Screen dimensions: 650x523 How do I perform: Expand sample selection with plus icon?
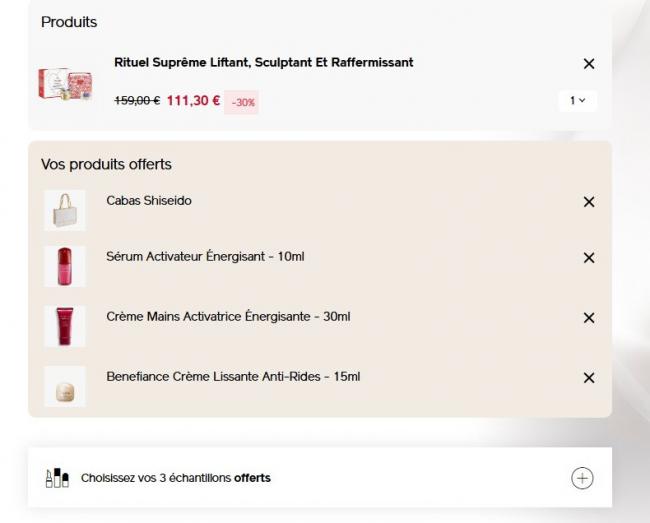[582, 478]
